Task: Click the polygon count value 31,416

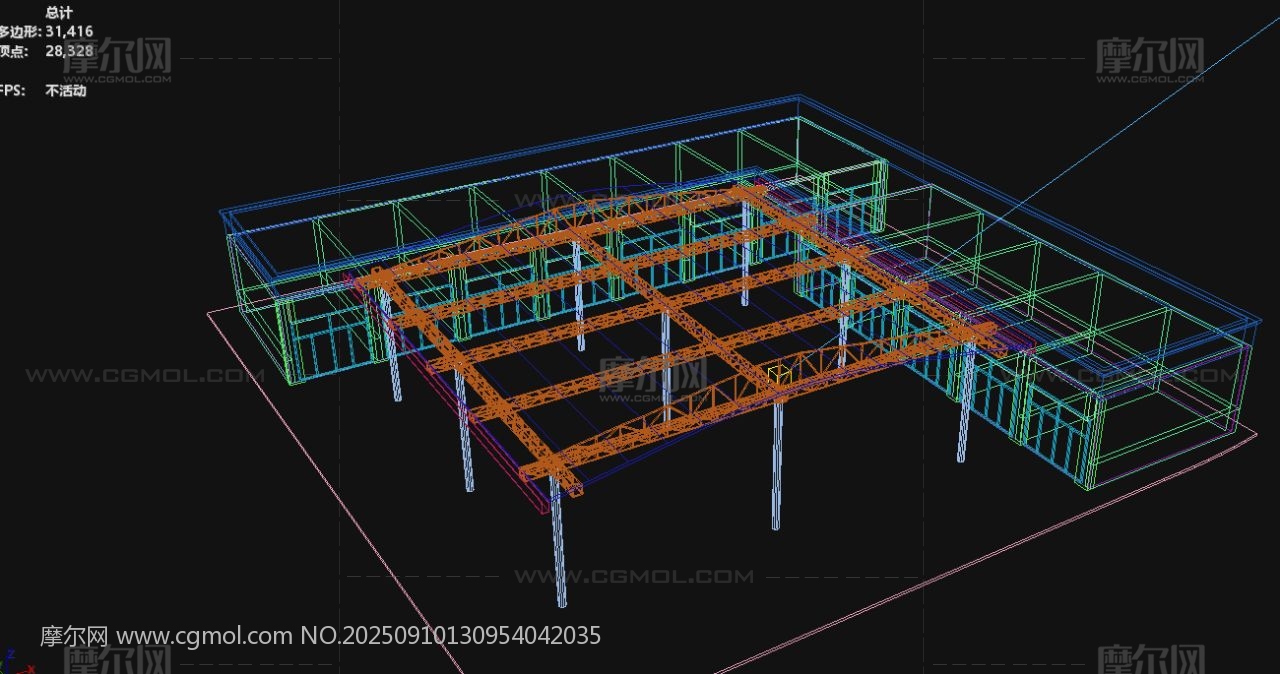Action: click(69, 32)
